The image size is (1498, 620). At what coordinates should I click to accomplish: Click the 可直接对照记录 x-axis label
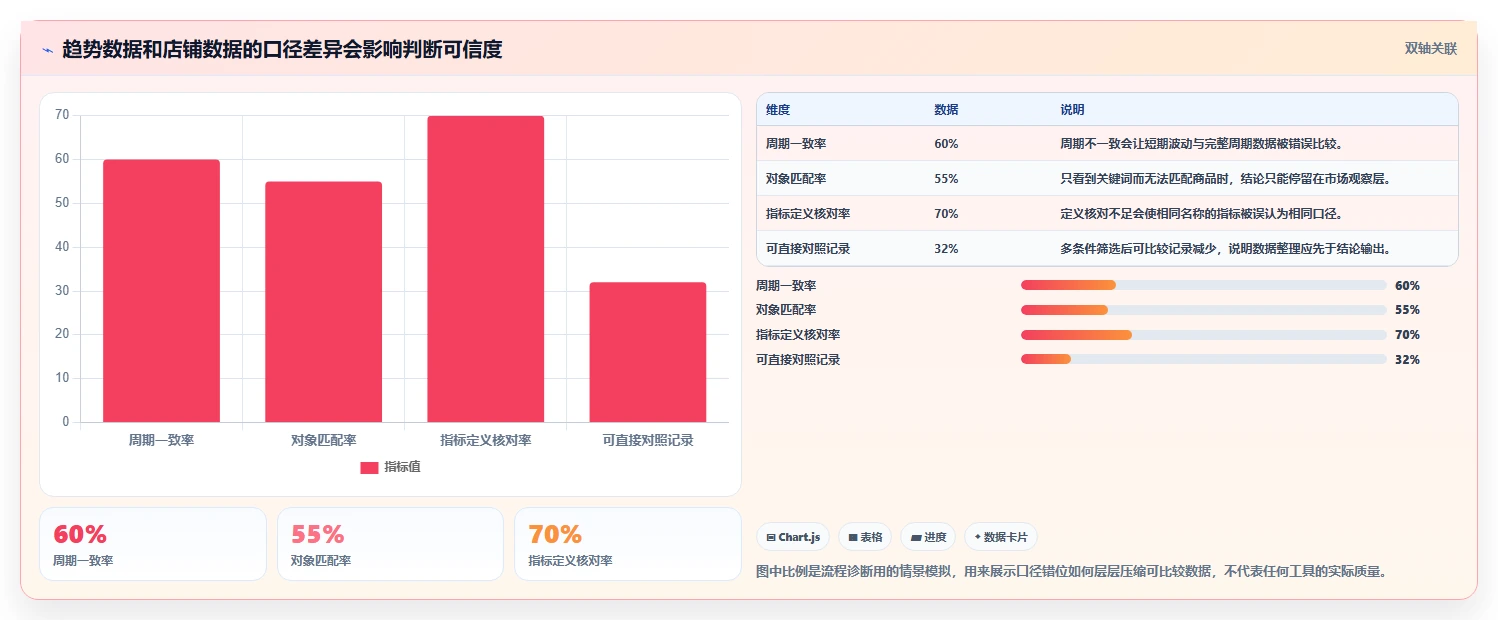click(x=647, y=440)
